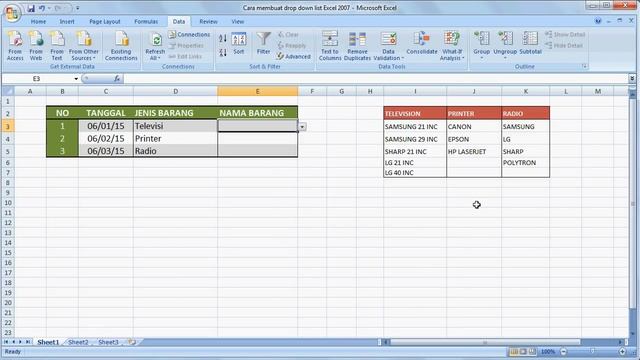Click the zoom slider handle
Screen dimensions: 640x360
click(593, 351)
